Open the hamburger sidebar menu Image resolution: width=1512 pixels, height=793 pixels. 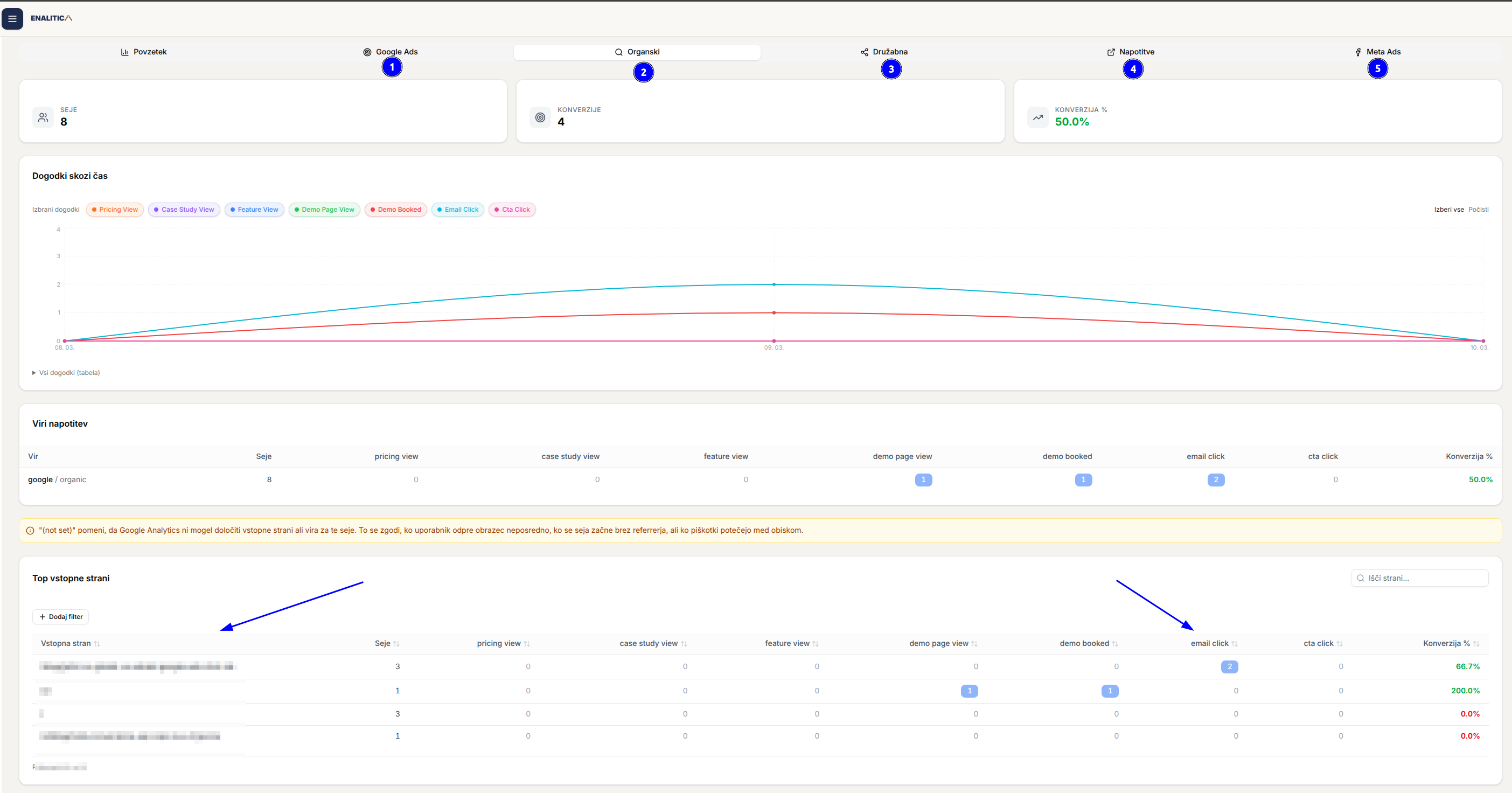point(12,19)
